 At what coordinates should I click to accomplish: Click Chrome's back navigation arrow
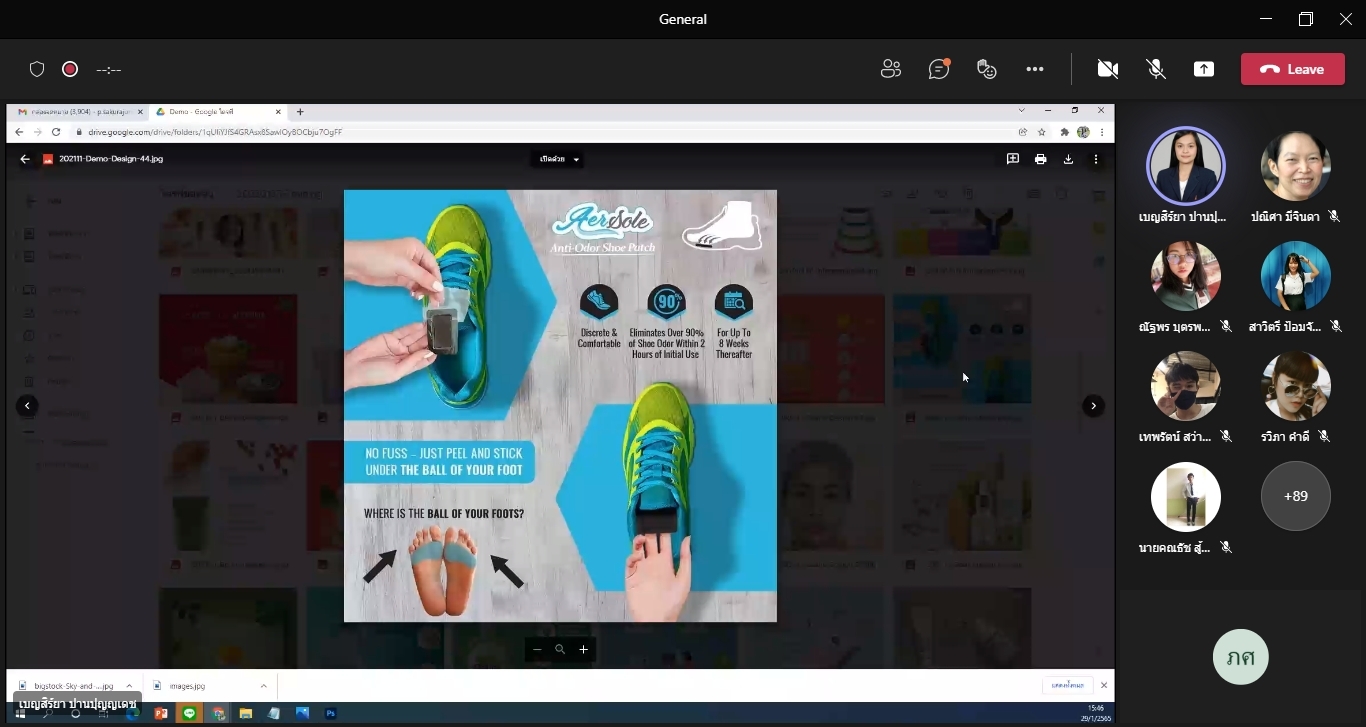[x=18, y=132]
